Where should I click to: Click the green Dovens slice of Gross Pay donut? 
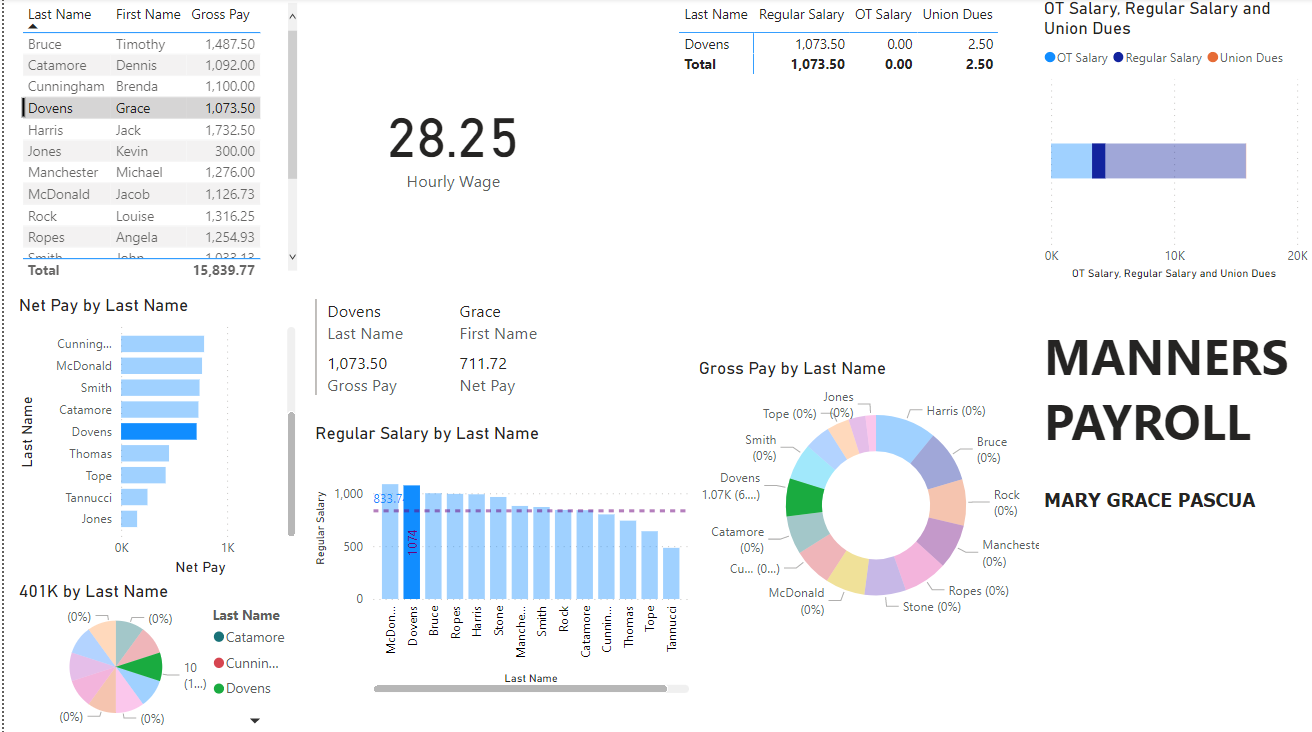tap(804, 497)
